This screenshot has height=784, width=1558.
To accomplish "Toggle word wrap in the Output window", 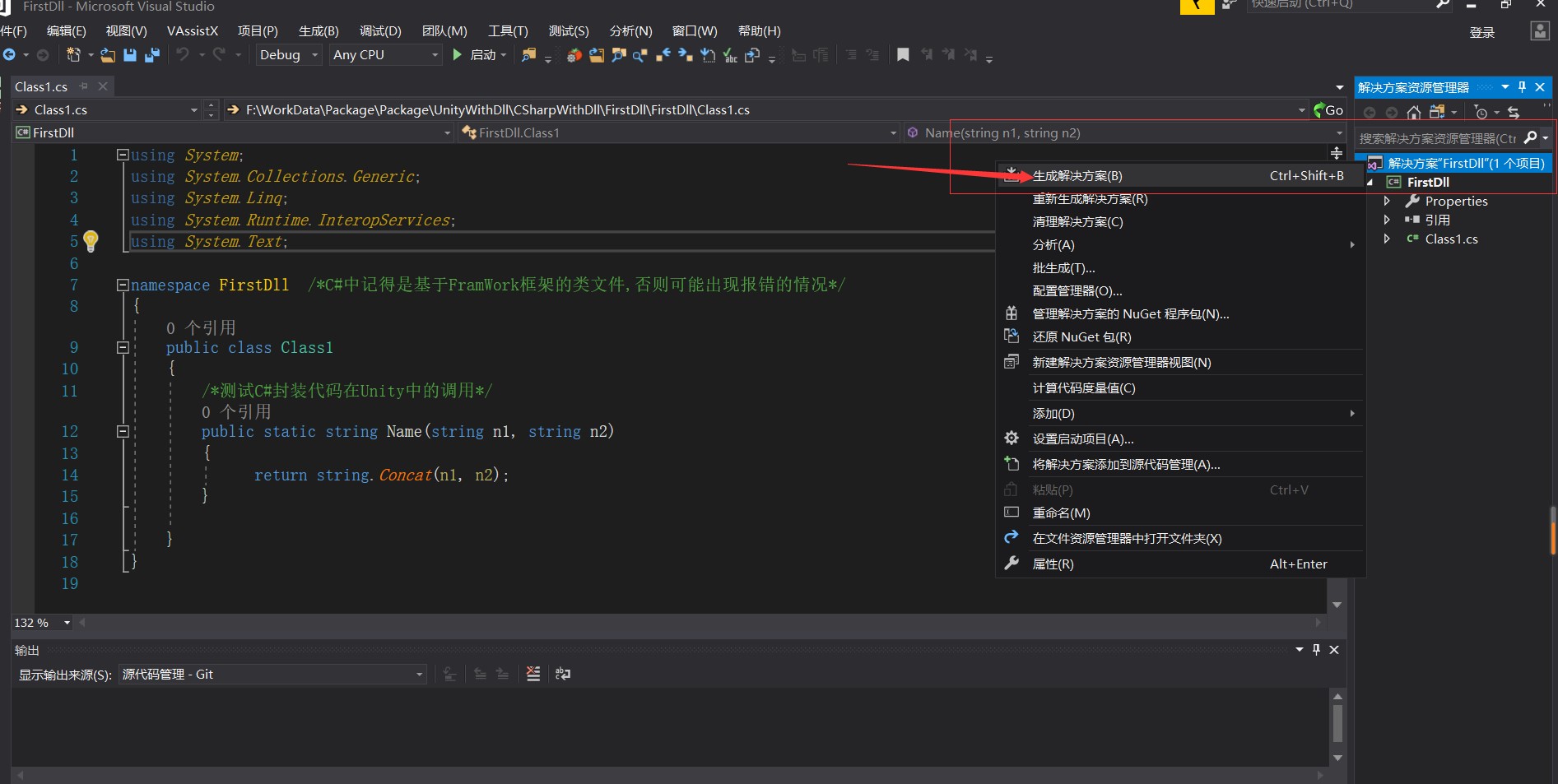I will click(x=563, y=674).
